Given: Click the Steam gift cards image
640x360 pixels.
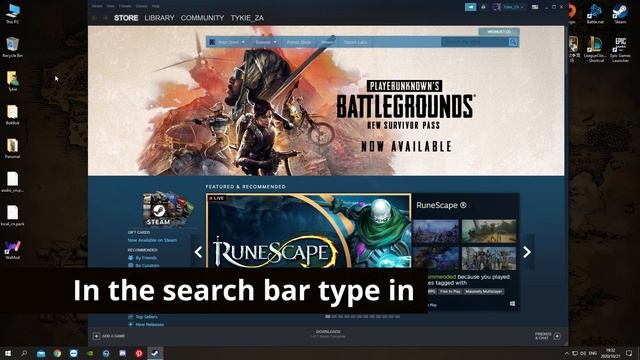Looking at the screenshot, I should coord(168,209).
